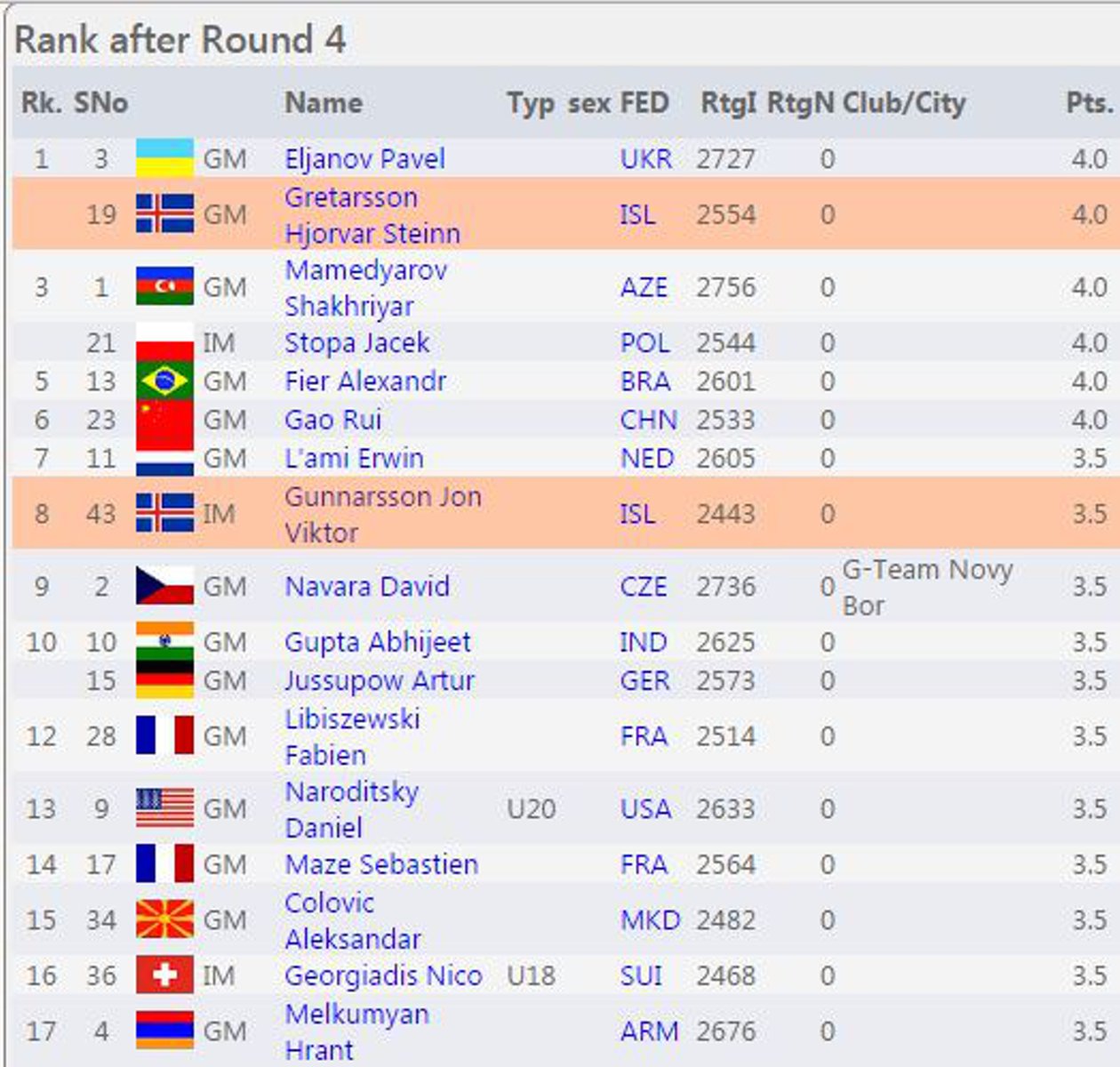Click Iceland flag beside Gretarsson
The height and width of the screenshot is (1067, 1120).
[164, 214]
